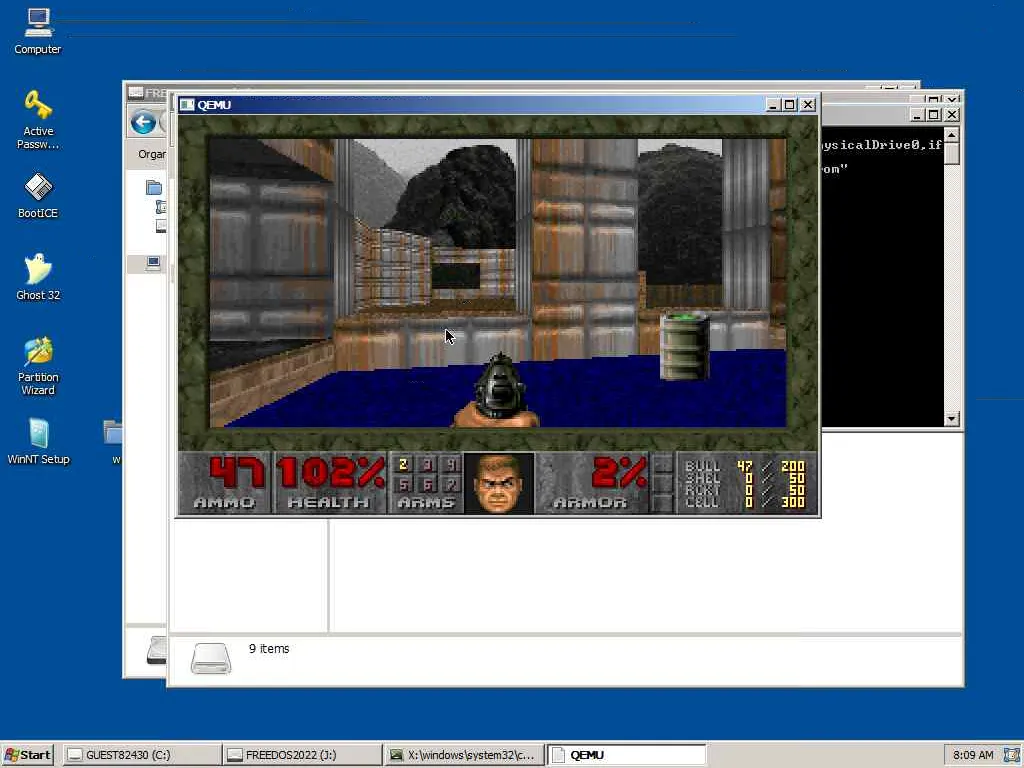The width and height of the screenshot is (1024, 768).
Task: Maximize the console window
Action: 934,115
